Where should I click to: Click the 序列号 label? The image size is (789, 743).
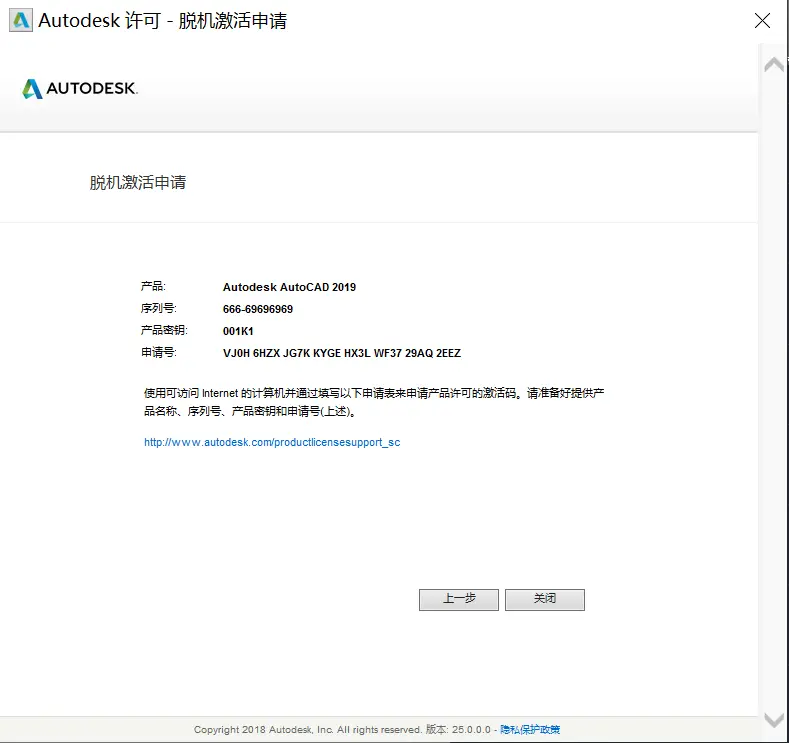tap(159, 308)
